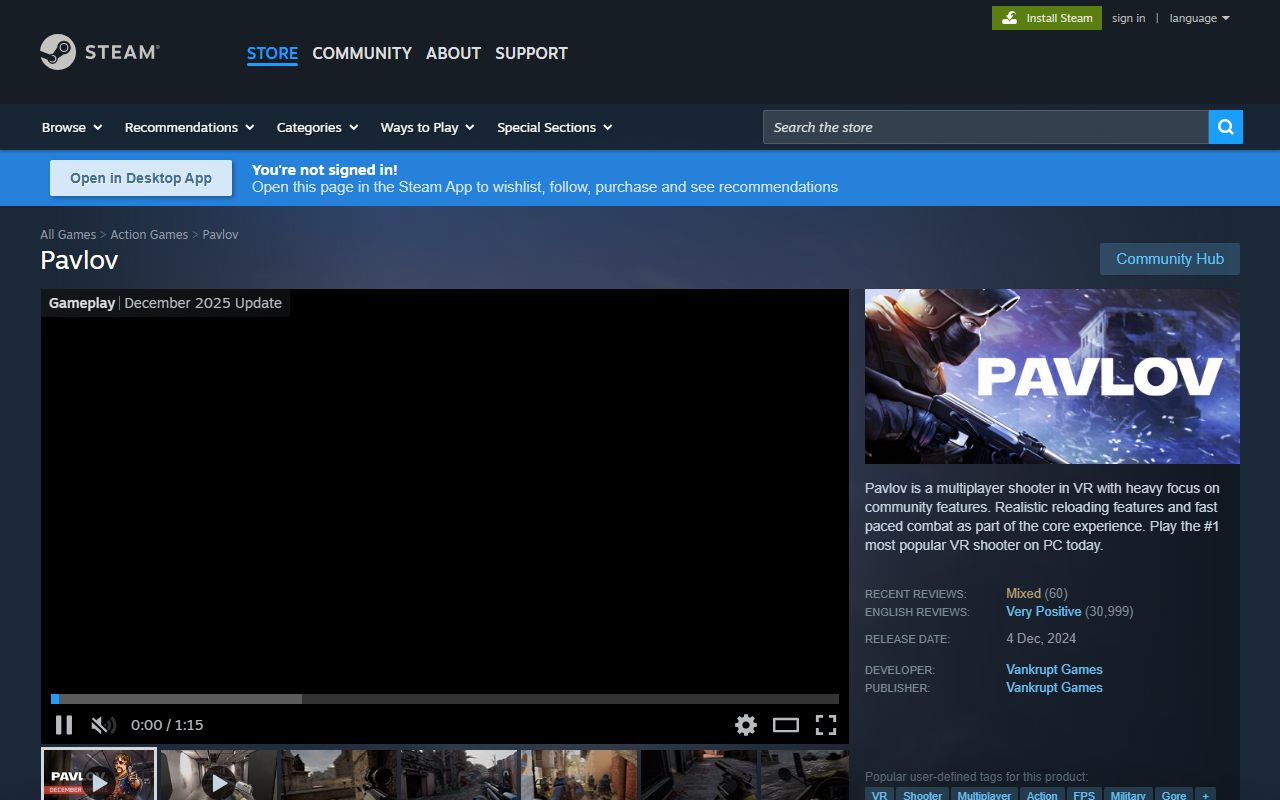This screenshot has height=800, width=1280.
Task: Unmute the video with the speaker icon
Action: tap(103, 725)
